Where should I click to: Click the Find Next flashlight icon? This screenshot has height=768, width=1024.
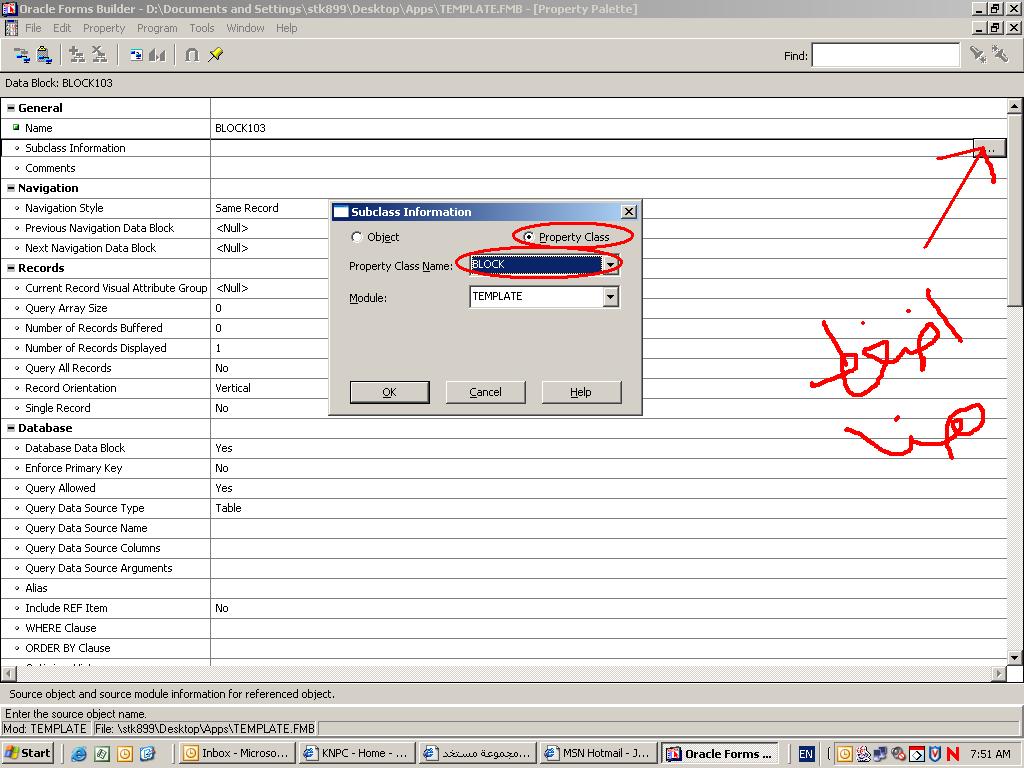[977, 55]
